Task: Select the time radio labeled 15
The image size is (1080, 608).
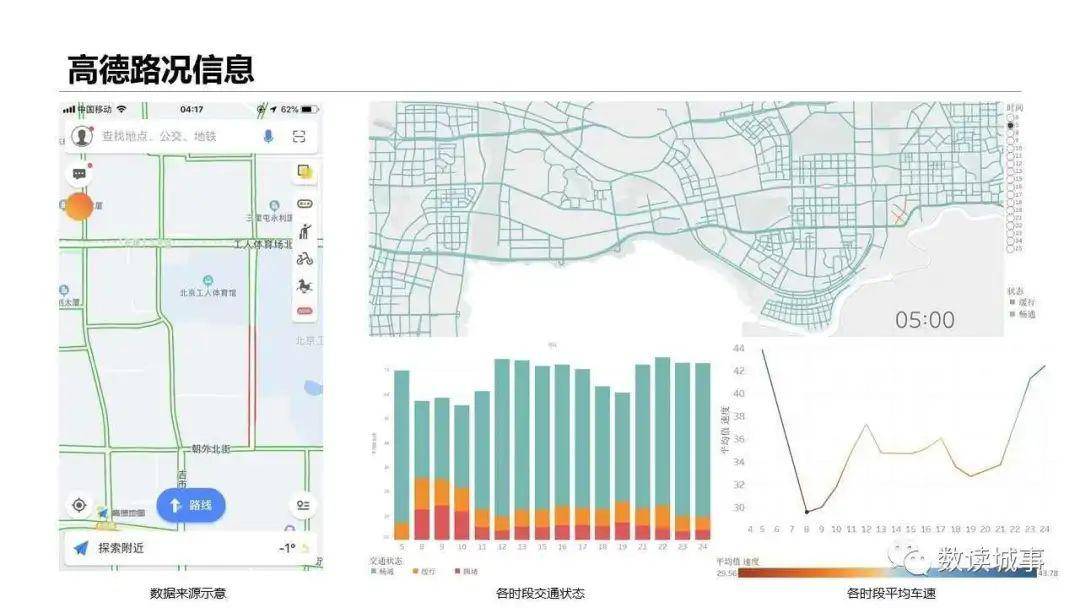Action: (1010, 179)
